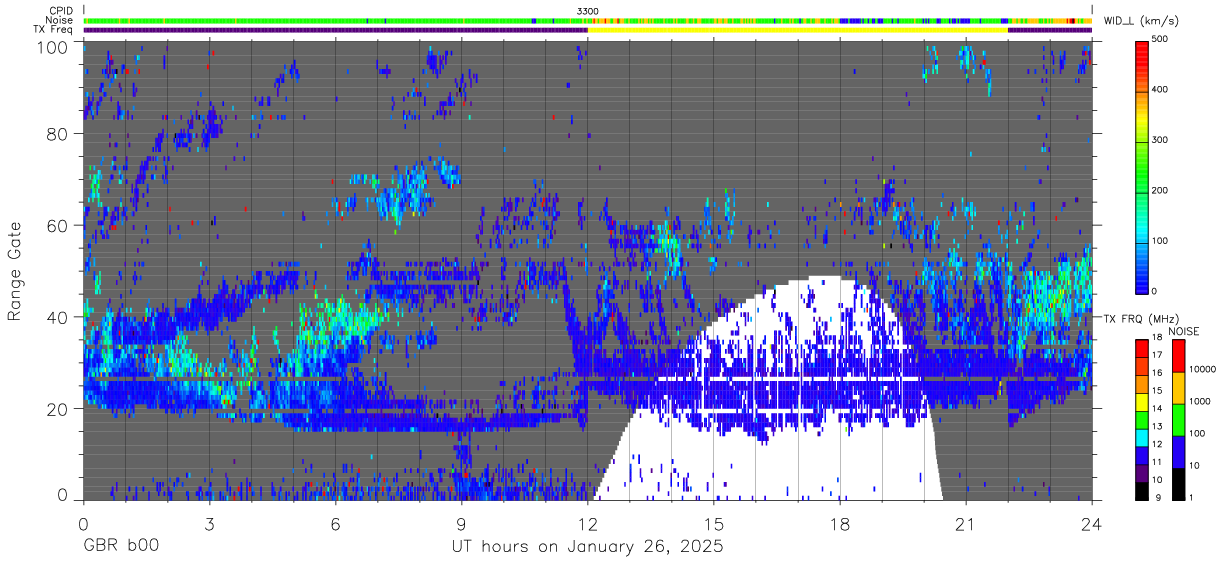
Task: Click the 20 tick on Range Gate axis
Action: (x=59, y=408)
